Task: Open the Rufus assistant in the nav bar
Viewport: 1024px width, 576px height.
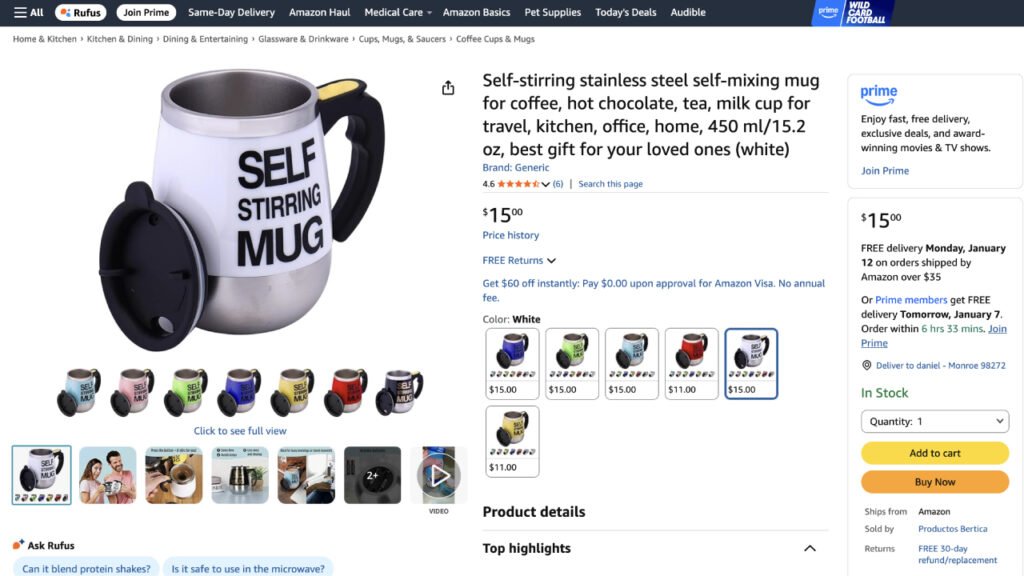Action: [x=81, y=12]
